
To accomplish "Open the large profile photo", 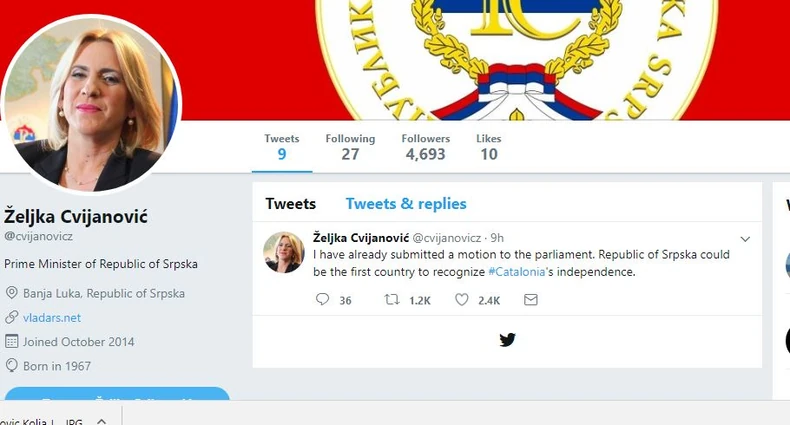I will click(x=92, y=103).
